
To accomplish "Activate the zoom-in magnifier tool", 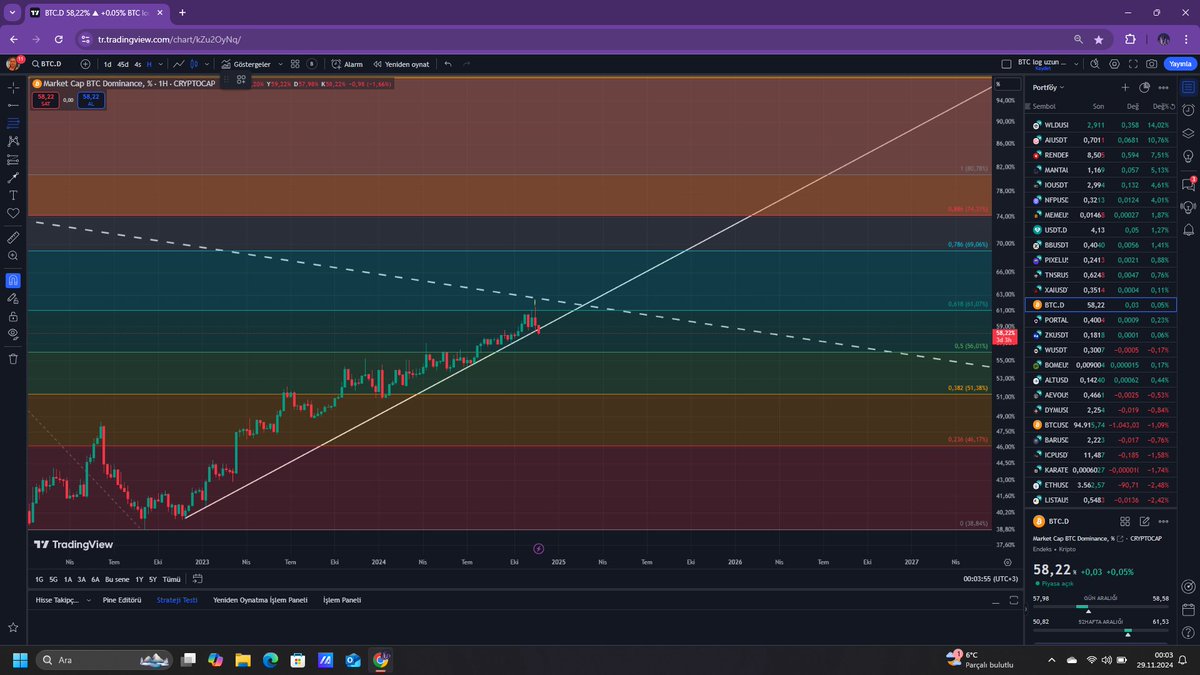I will [13, 255].
